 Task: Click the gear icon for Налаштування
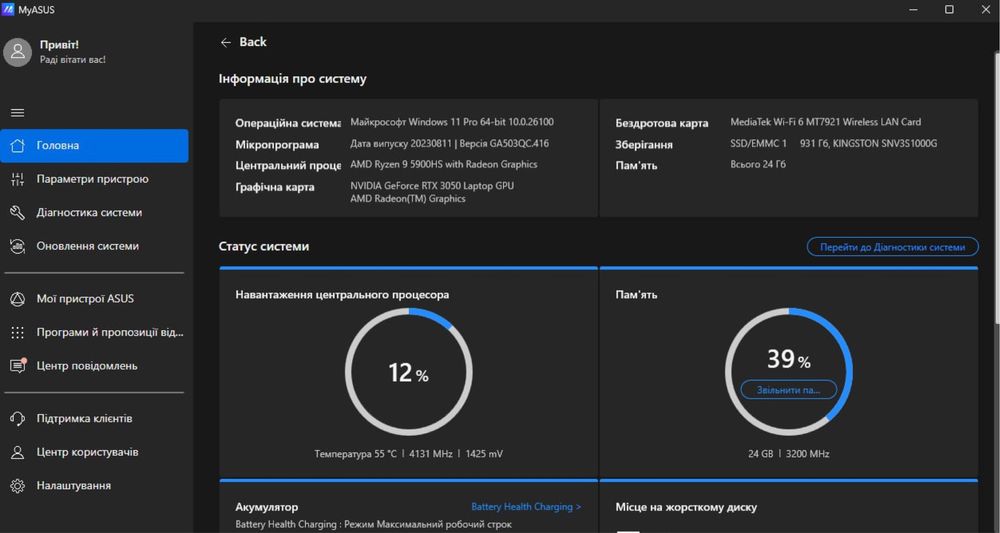tap(18, 486)
